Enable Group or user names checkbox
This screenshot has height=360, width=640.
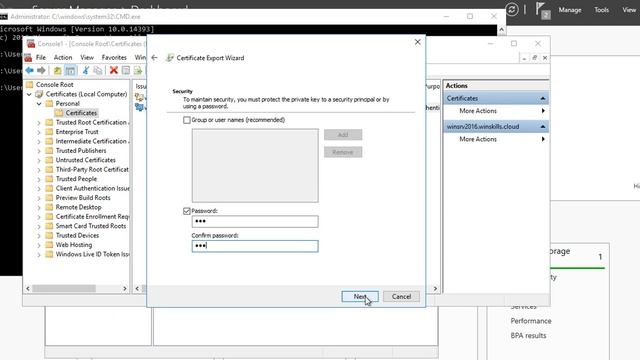click(x=187, y=120)
